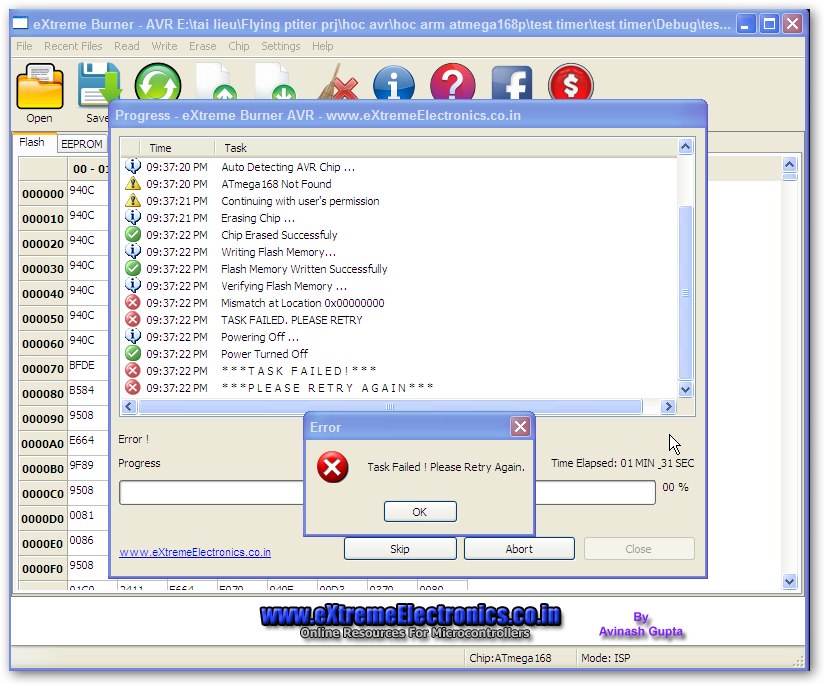Click green check beside Chip Erased Successfuly
Screen dimensions: 825x686
click(133, 234)
